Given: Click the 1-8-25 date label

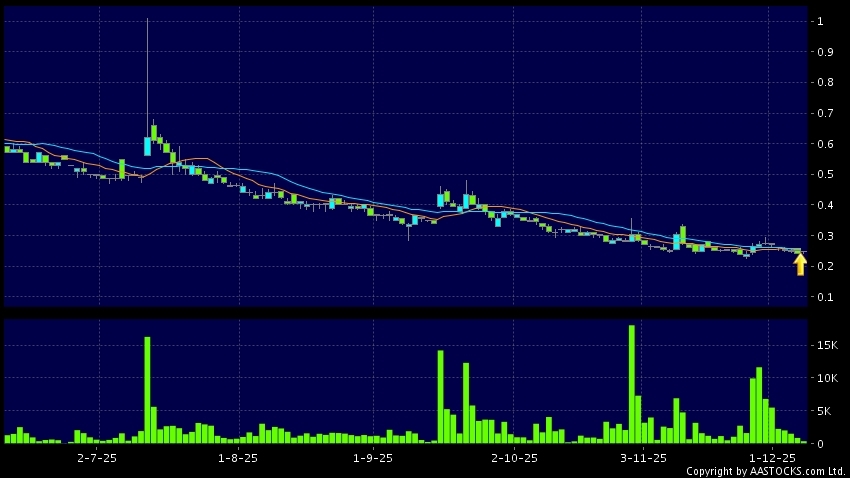Looking at the screenshot, I should point(237,457).
